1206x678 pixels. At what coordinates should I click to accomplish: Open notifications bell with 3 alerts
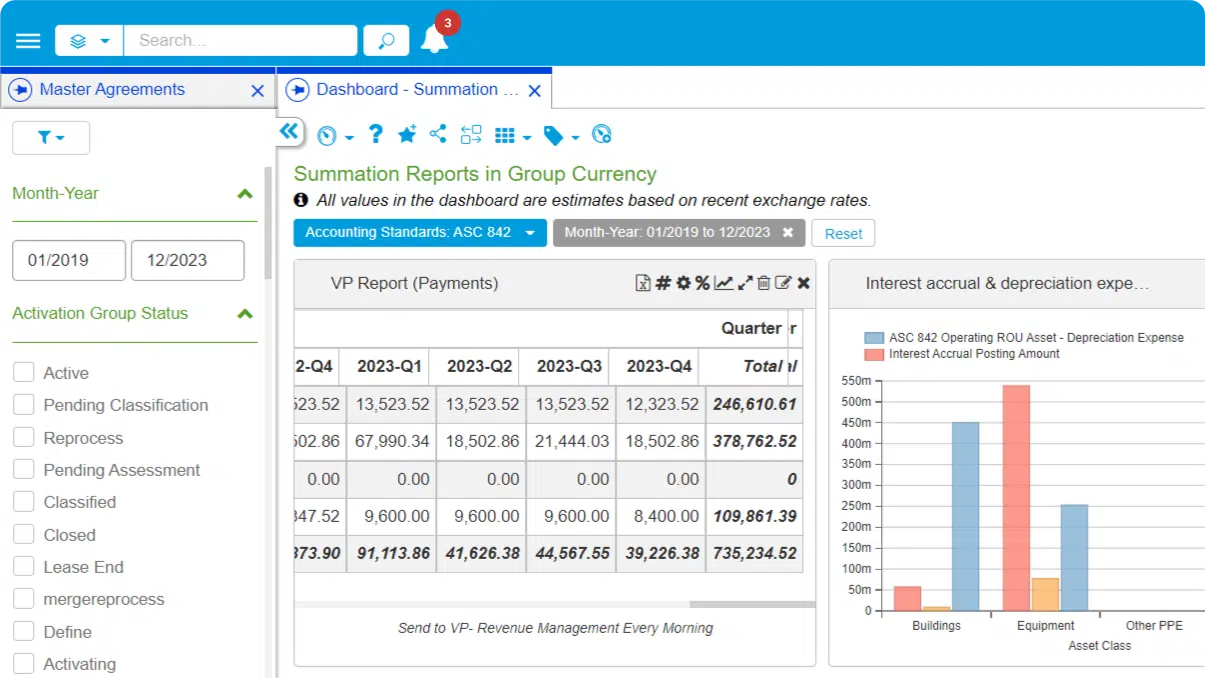click(x=435, y=39)
